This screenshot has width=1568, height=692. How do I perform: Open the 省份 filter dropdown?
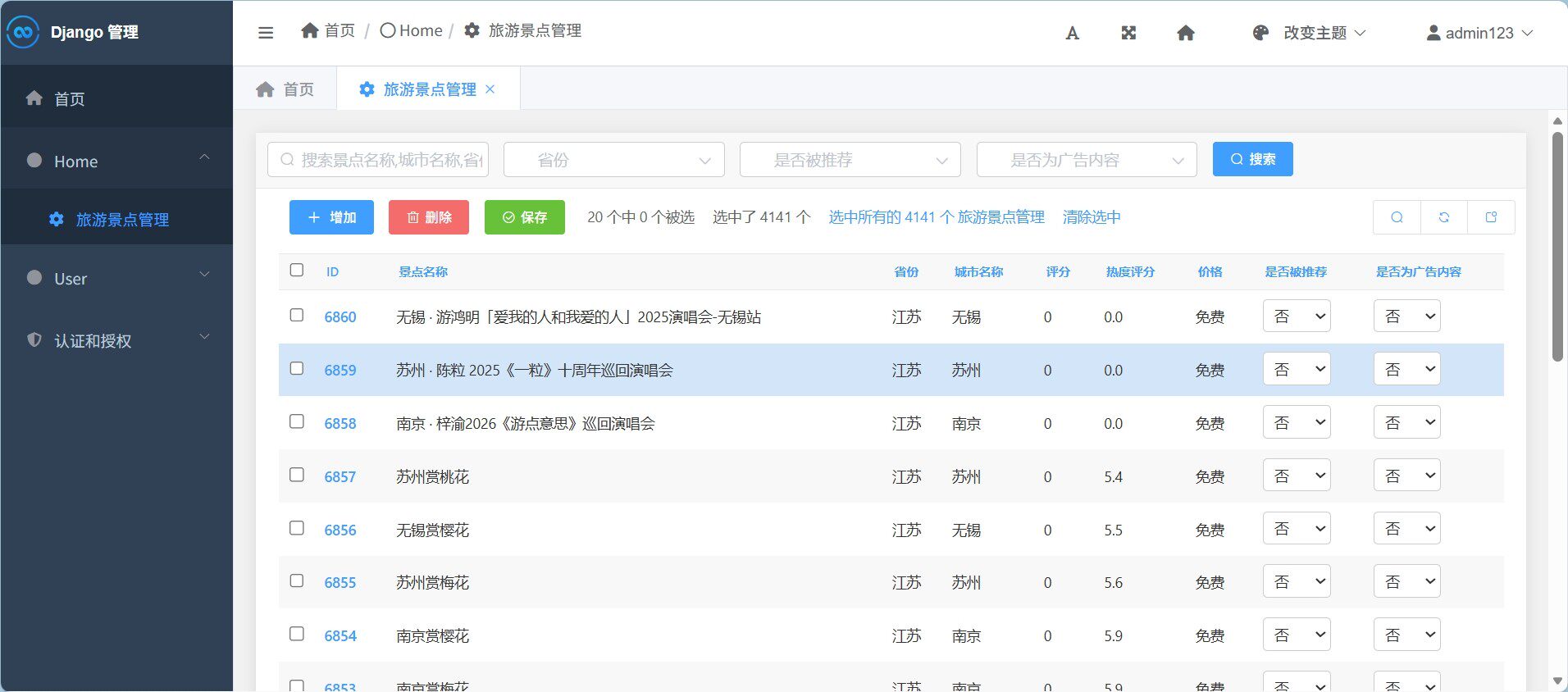click(614, 160)
